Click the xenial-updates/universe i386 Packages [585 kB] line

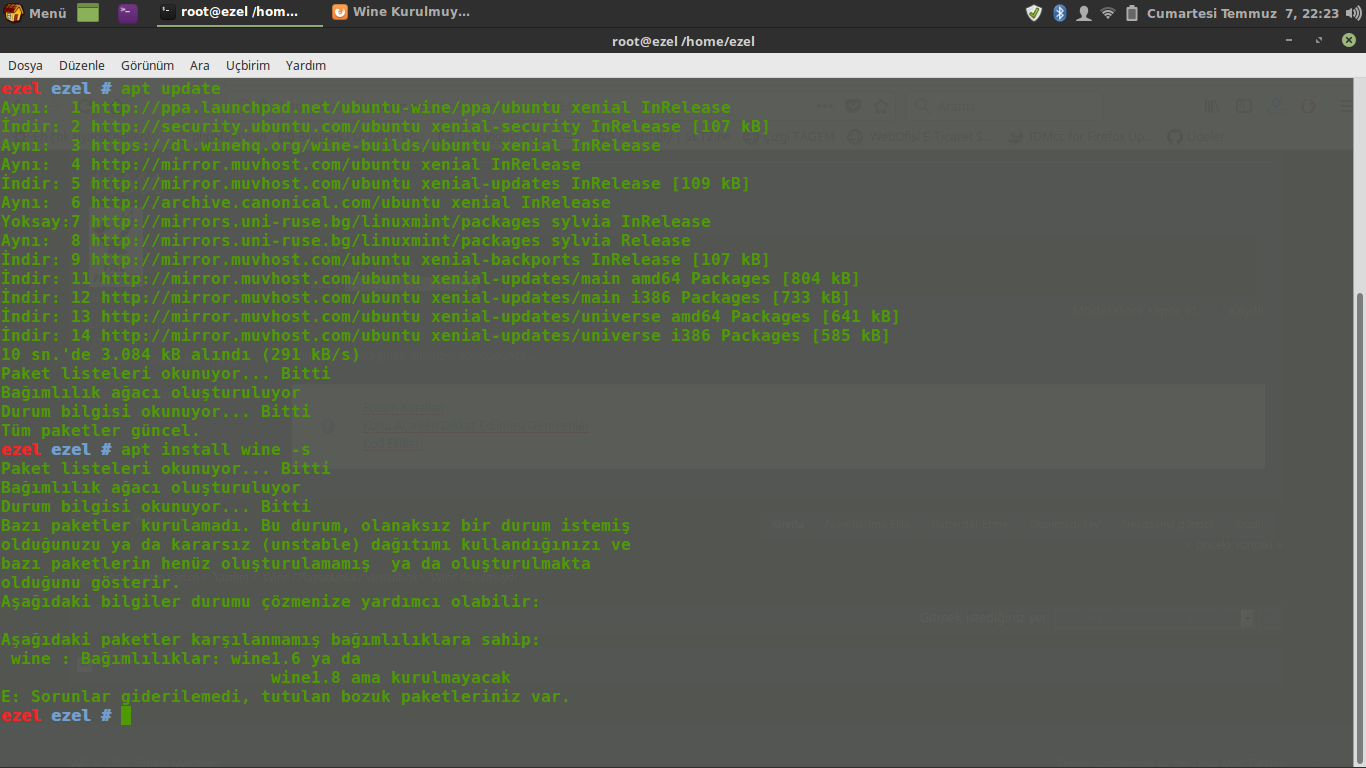point(446,336)
